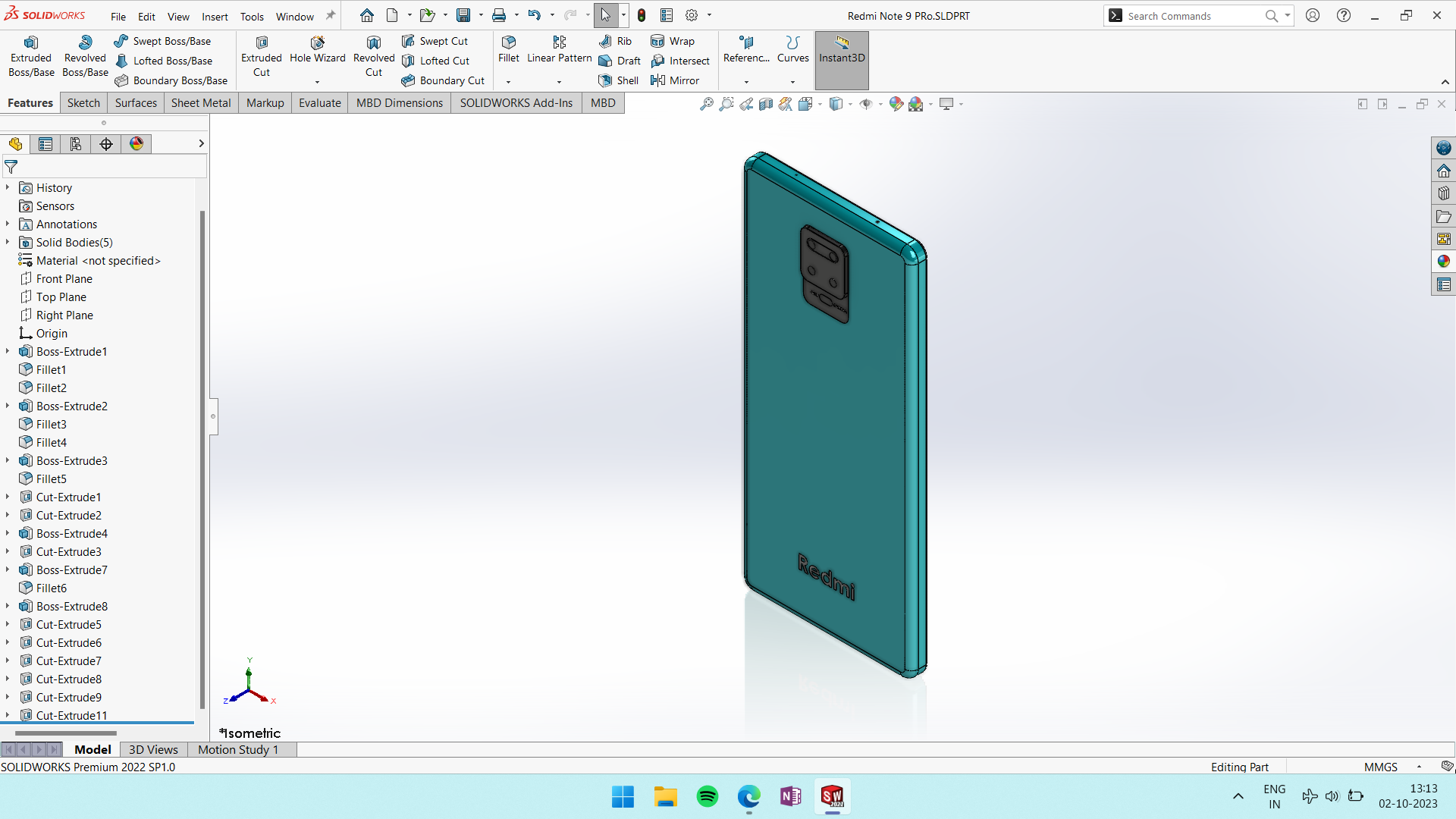Collapse the CommandManager ribbon

tap(1445, 82)
